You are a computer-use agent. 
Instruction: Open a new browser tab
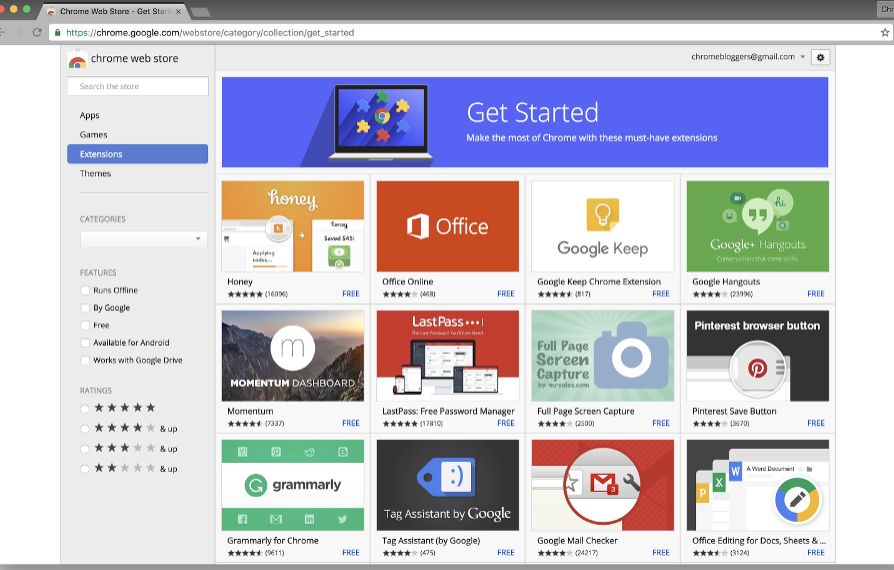[x=200, y=12]
